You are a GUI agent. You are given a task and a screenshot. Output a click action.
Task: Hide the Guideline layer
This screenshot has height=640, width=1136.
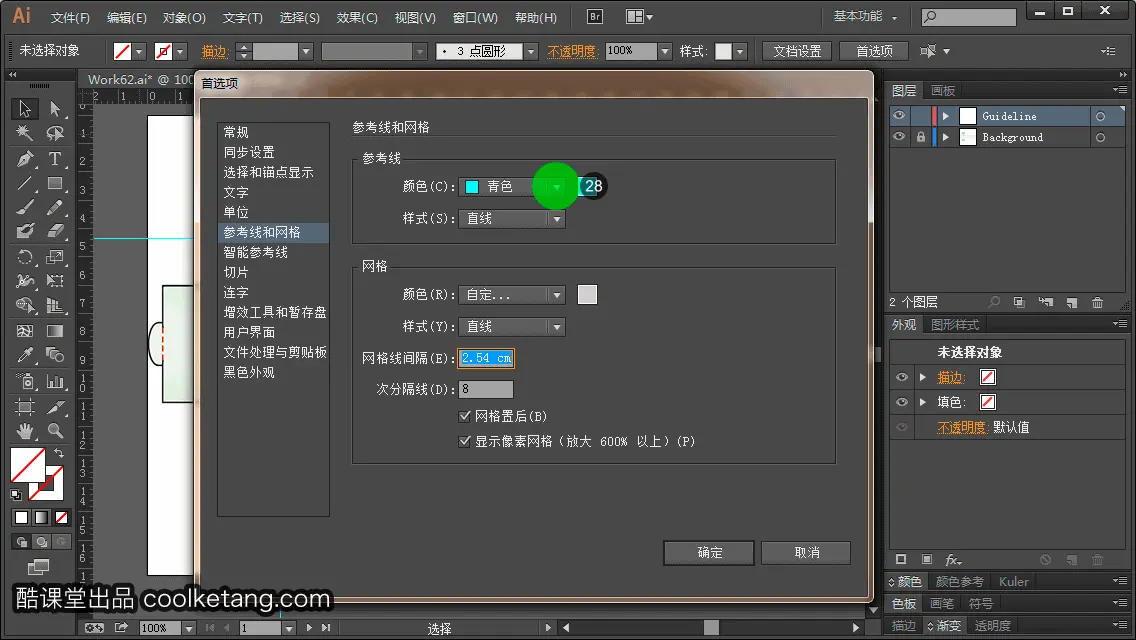(x=899, y=116)
